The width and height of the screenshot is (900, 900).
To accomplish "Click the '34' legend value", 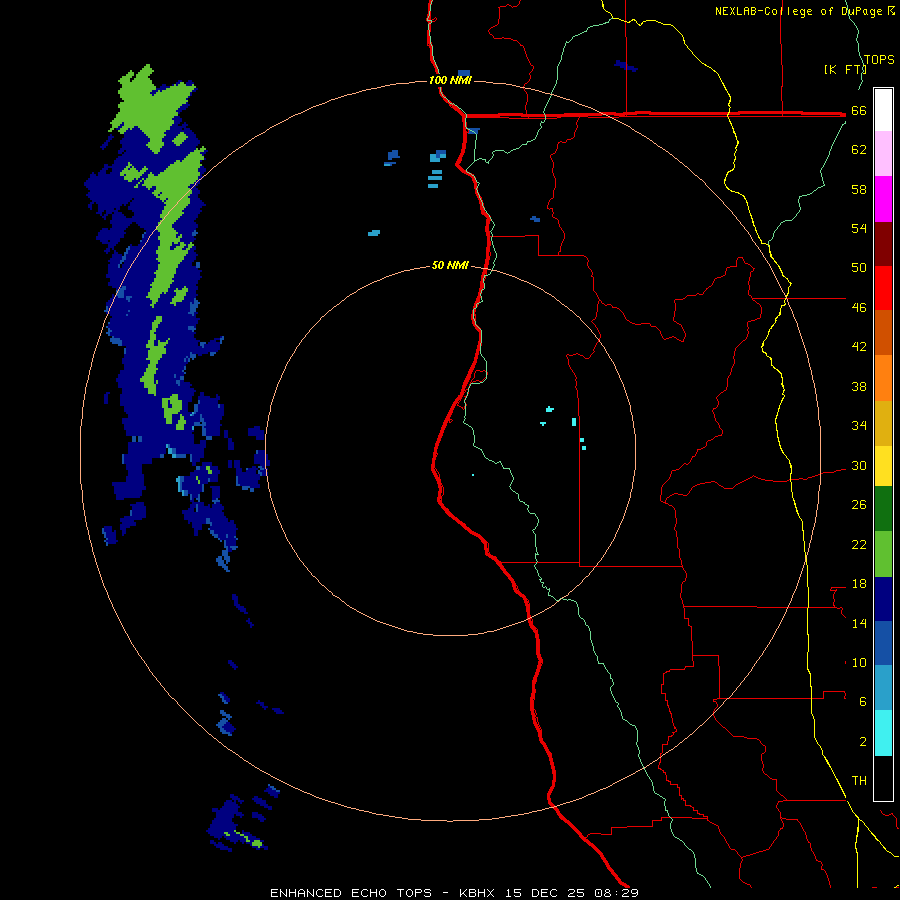I will 859,426.
